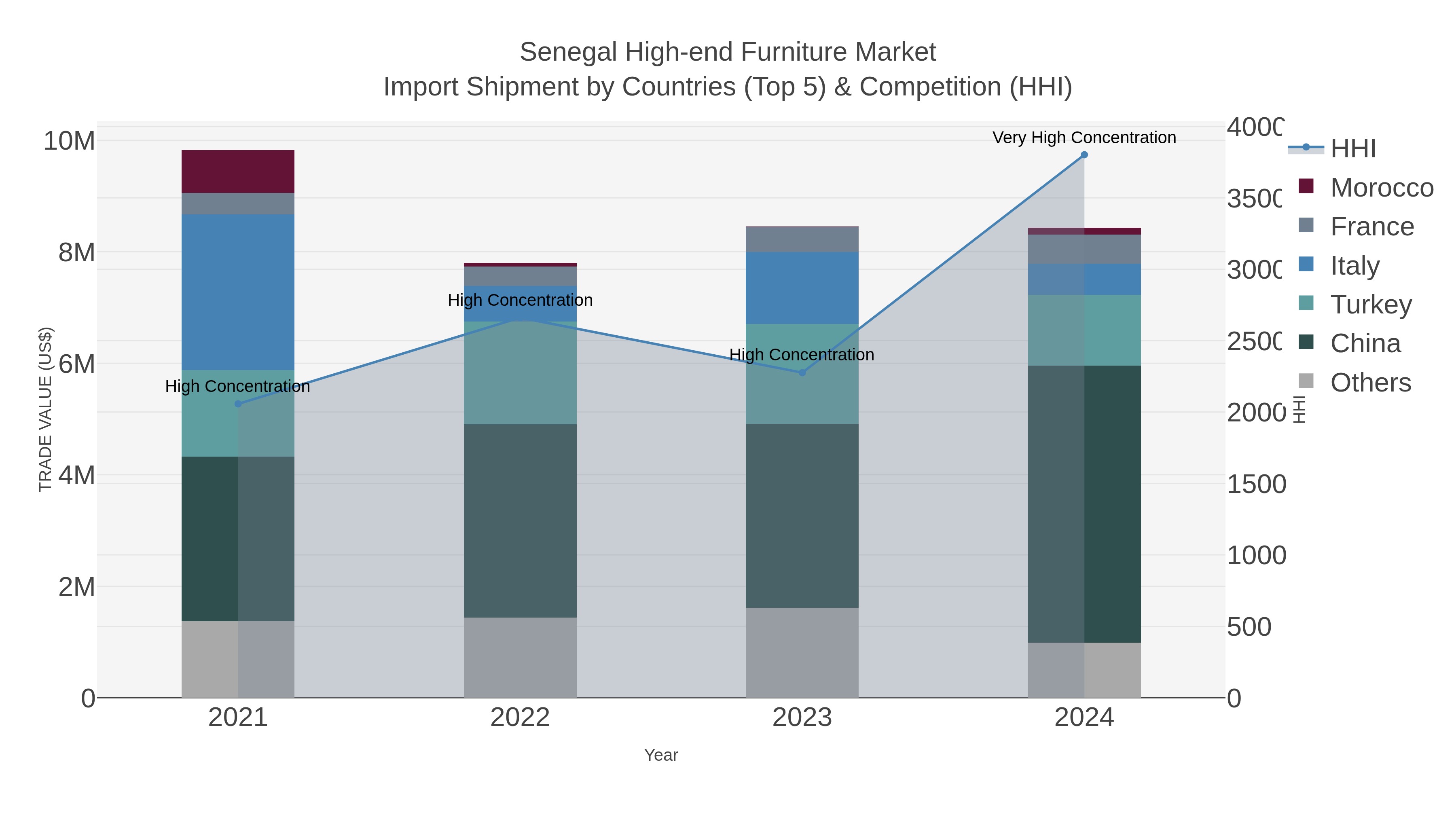This screenshot has height=819, width=1456.
Task: Click the Morocco segment of the 2024 bar
Action: [1084, 231]
